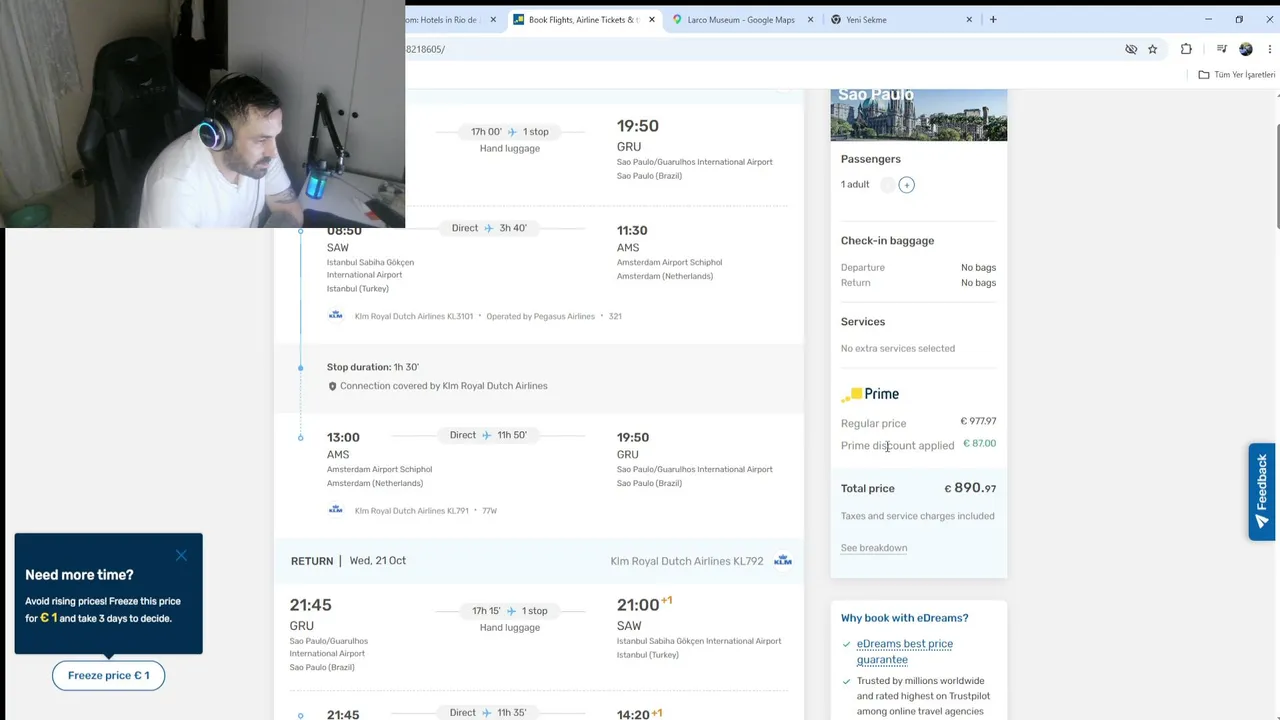Click the plane icon beside 17h 00' 1 stop
Viewport: 1280px width, 720px height.
512,132
